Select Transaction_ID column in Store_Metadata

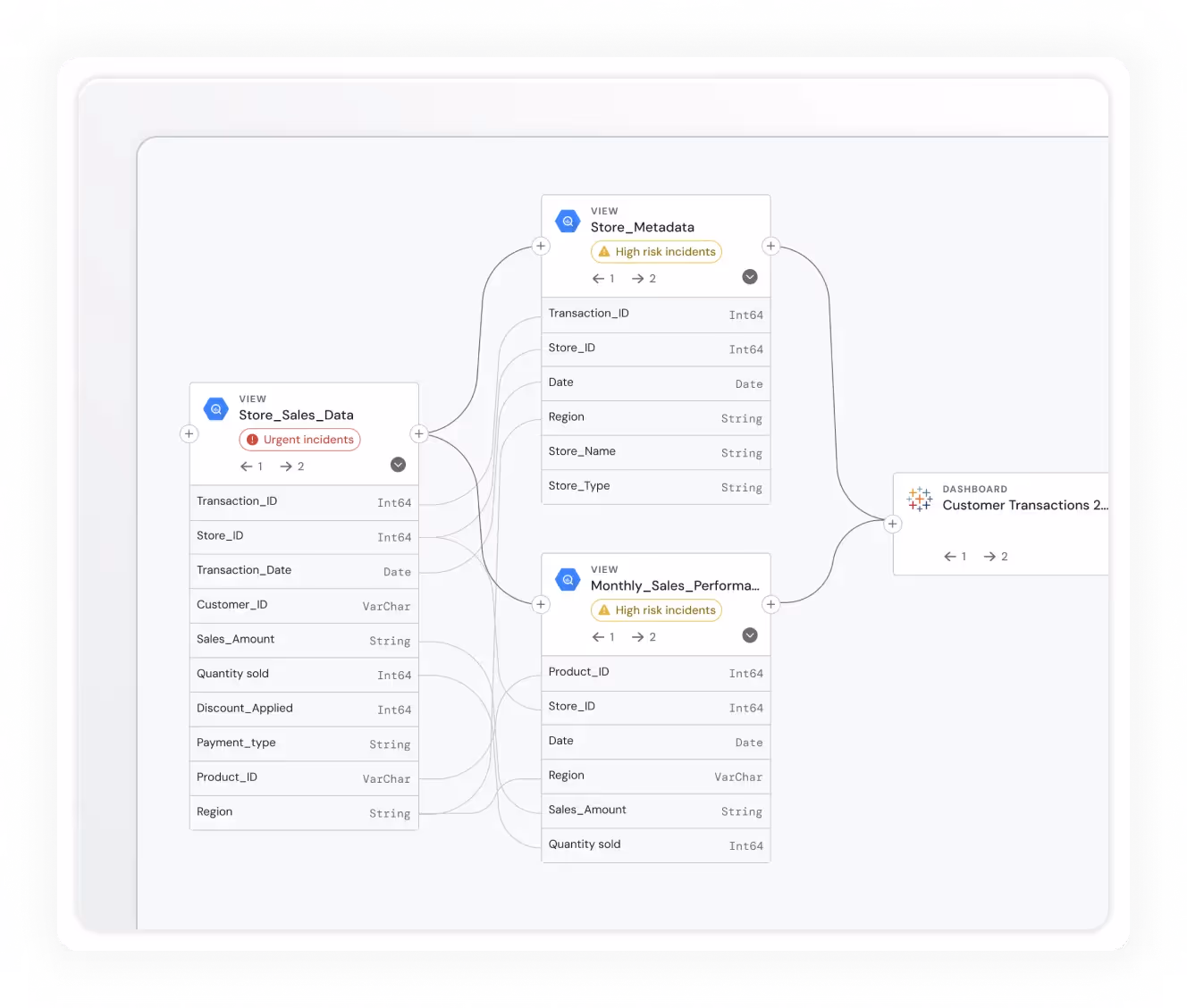[x=656, y=315]
